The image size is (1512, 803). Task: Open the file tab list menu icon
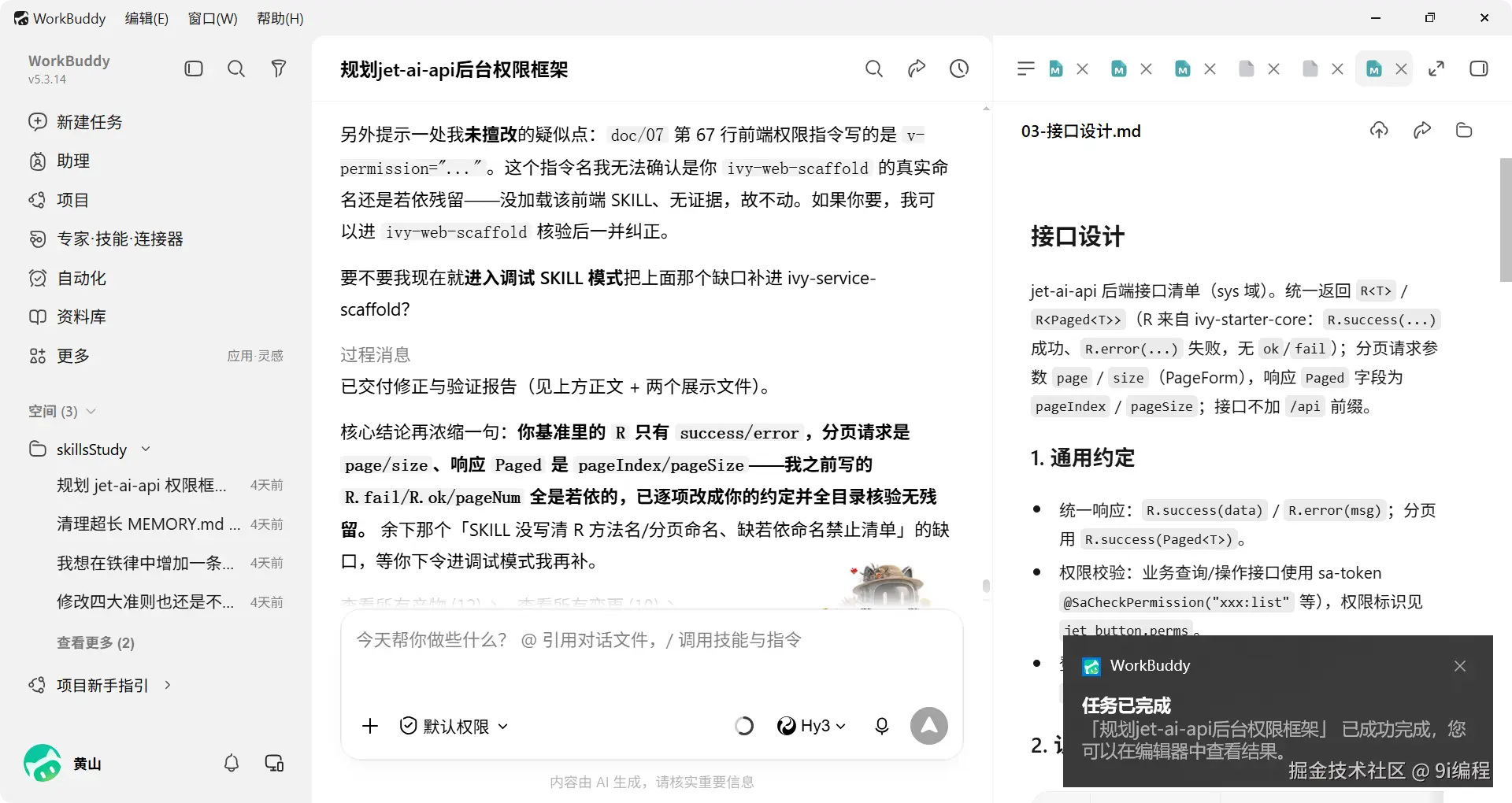click(1025, 69)
